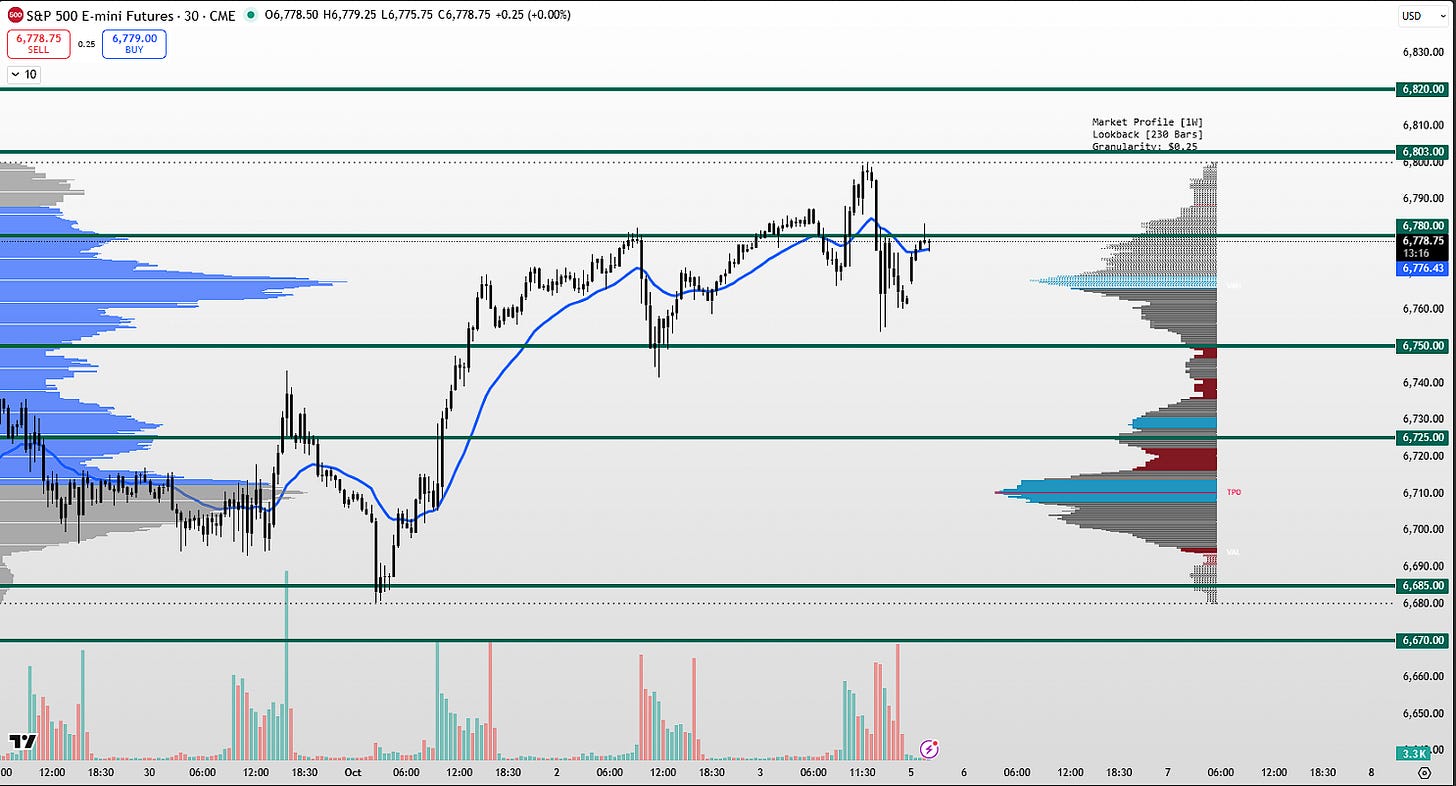Screen dimensions: 1456x786
Task: Click the 6,760.00 price axis label
Action: [x=1421, y=309]
